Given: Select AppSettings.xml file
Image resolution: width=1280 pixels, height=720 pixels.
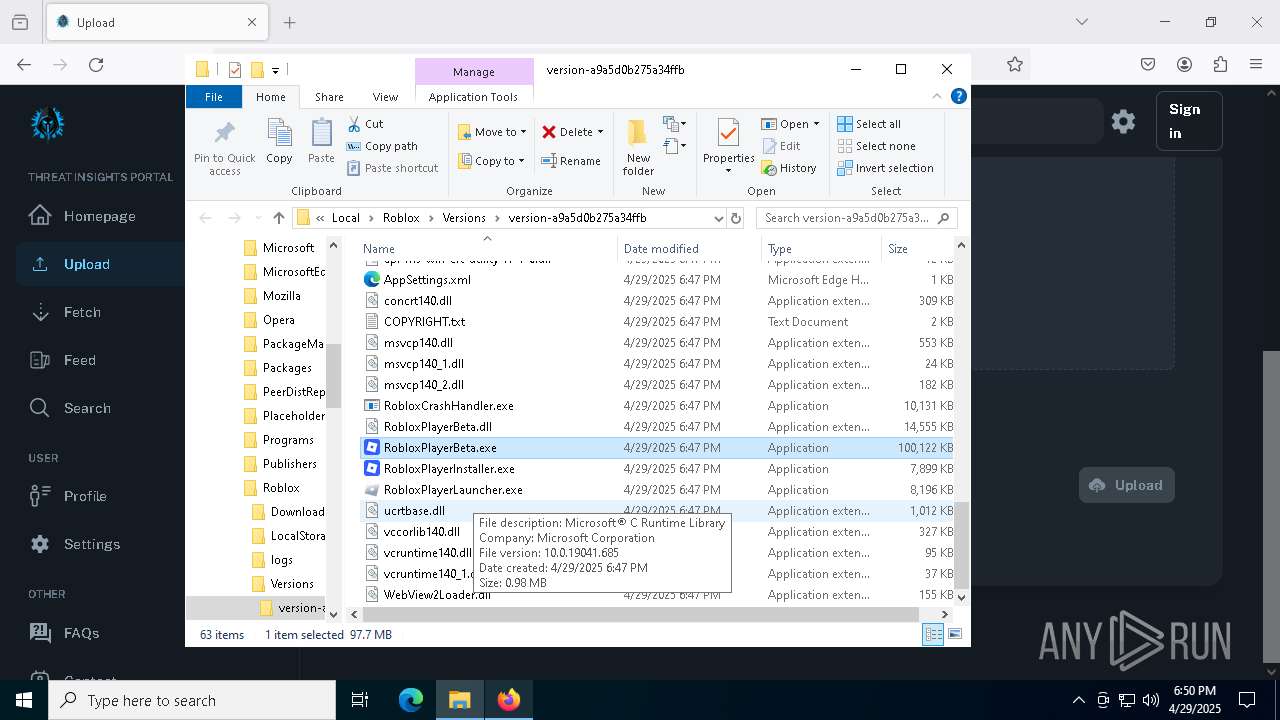Looking at the screenshot, I should coord(656,280).
